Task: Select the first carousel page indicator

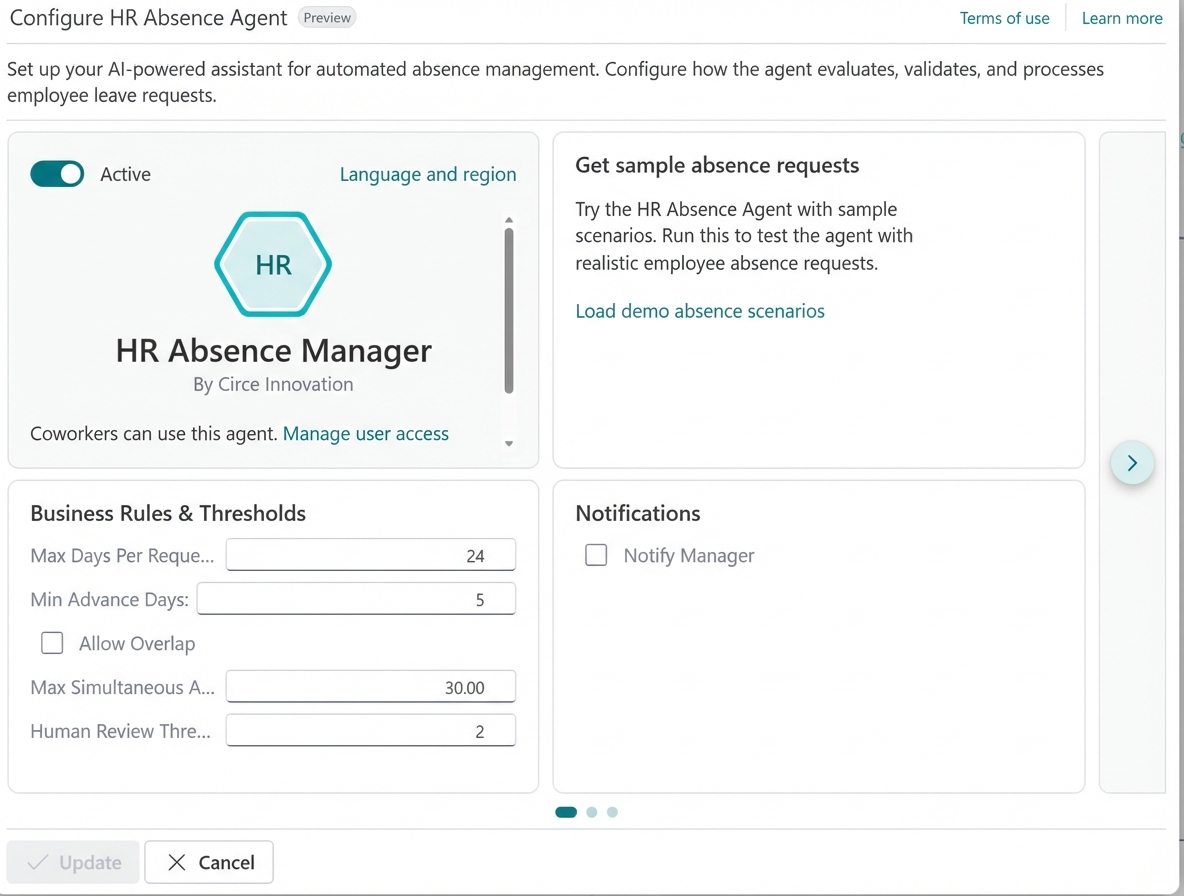Action: (566, 812)
